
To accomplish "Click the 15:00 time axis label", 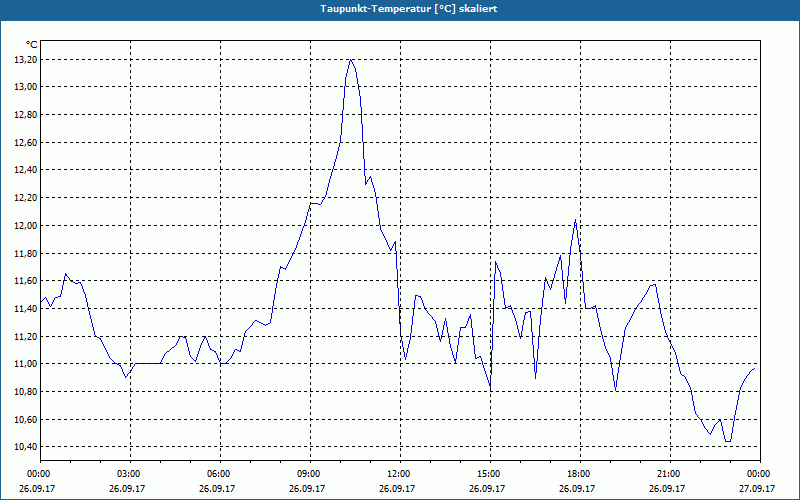I will click(490, 474).
